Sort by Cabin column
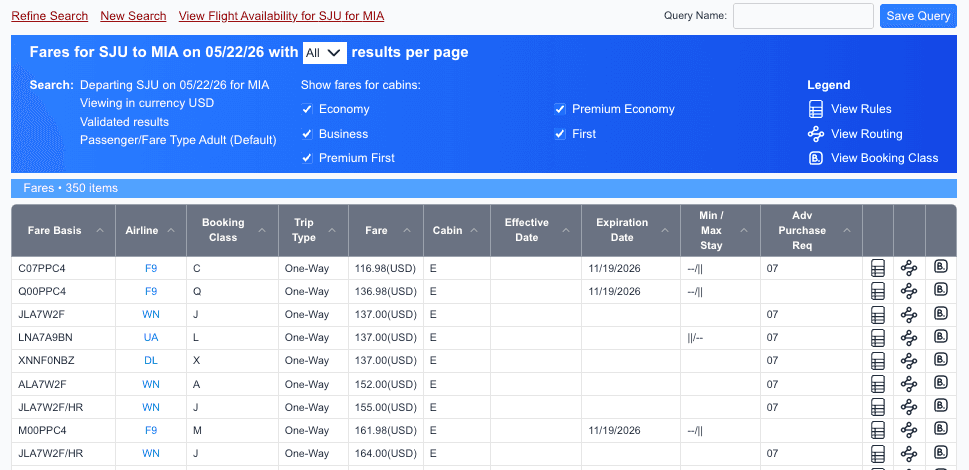The height and width of the screenshot is (470, 969). pos(457,230)
